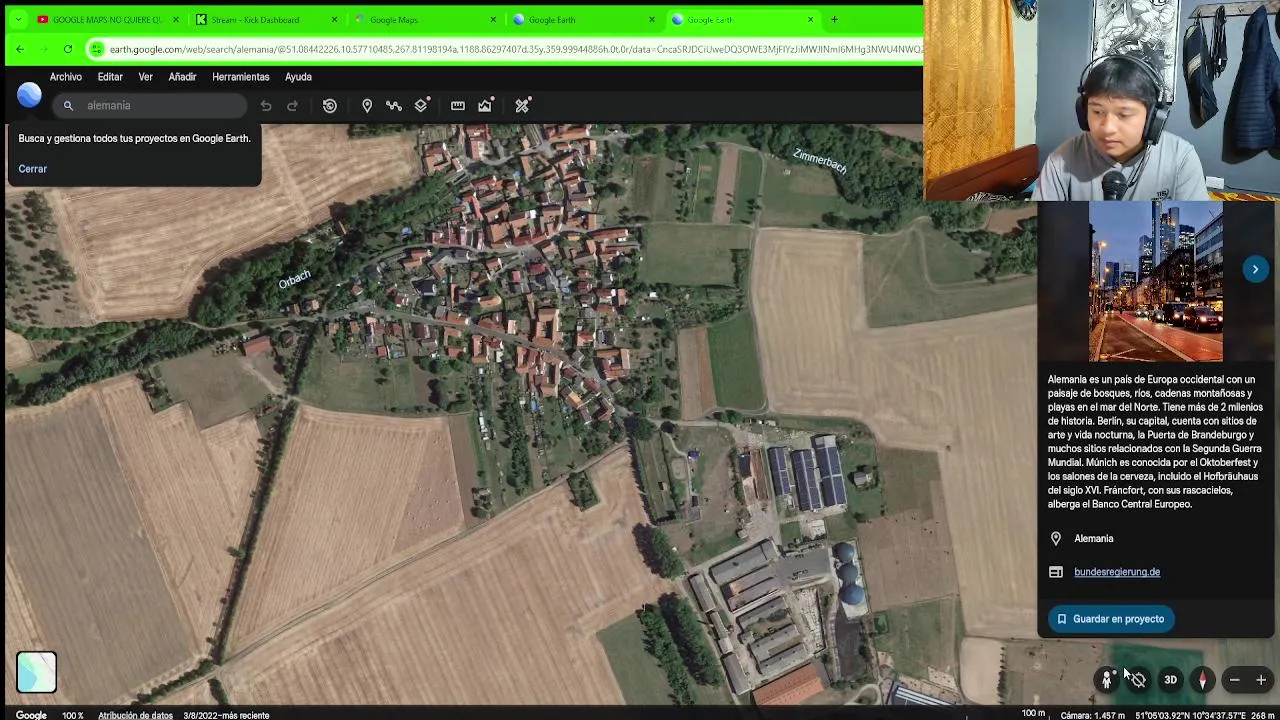Zoom in with the plus button
This screenshot has height=720, width=1280.
point(1260,680)
